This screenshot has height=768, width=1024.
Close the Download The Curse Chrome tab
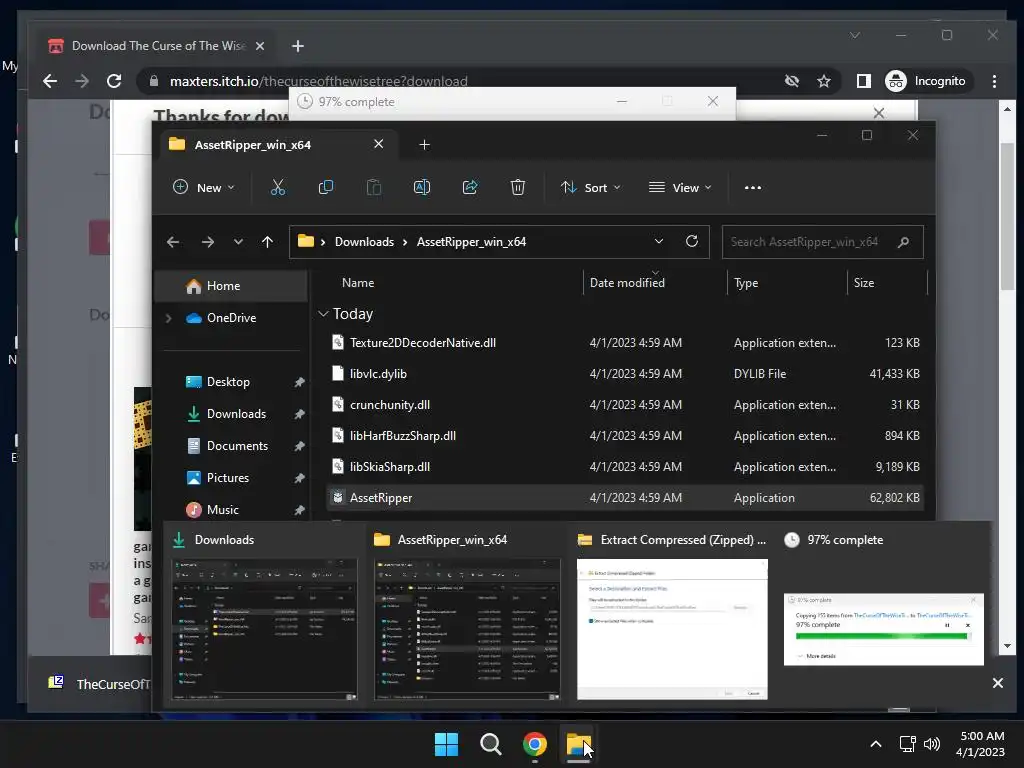[x=259, y=46]
